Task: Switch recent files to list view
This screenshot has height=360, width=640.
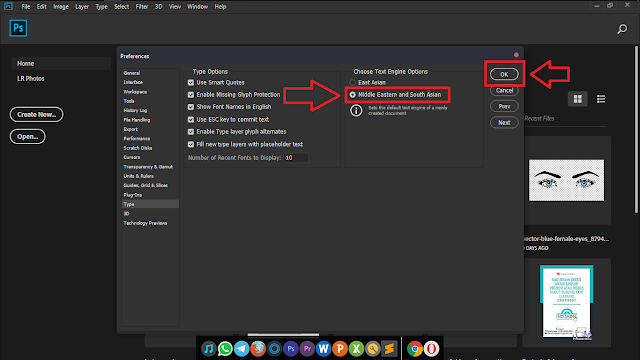Action: (x=601, y=99)
